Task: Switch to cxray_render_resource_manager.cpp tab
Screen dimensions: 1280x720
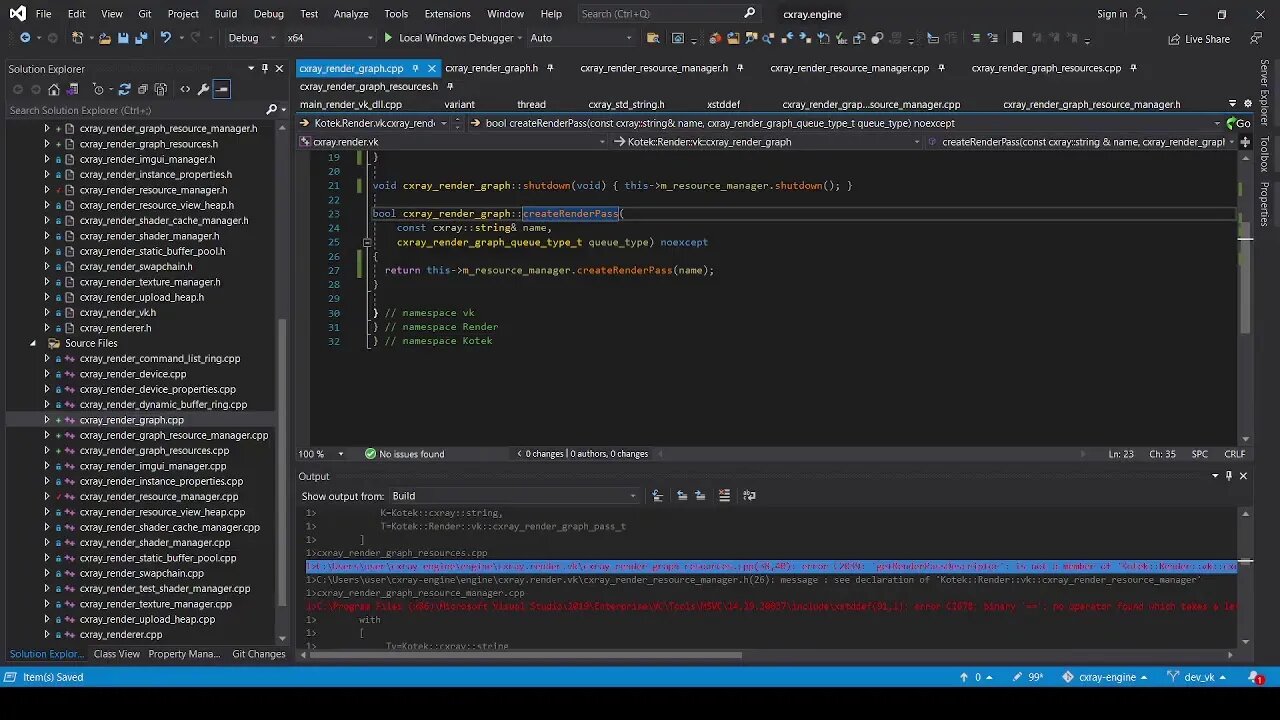Action: (x=849, y=68)
